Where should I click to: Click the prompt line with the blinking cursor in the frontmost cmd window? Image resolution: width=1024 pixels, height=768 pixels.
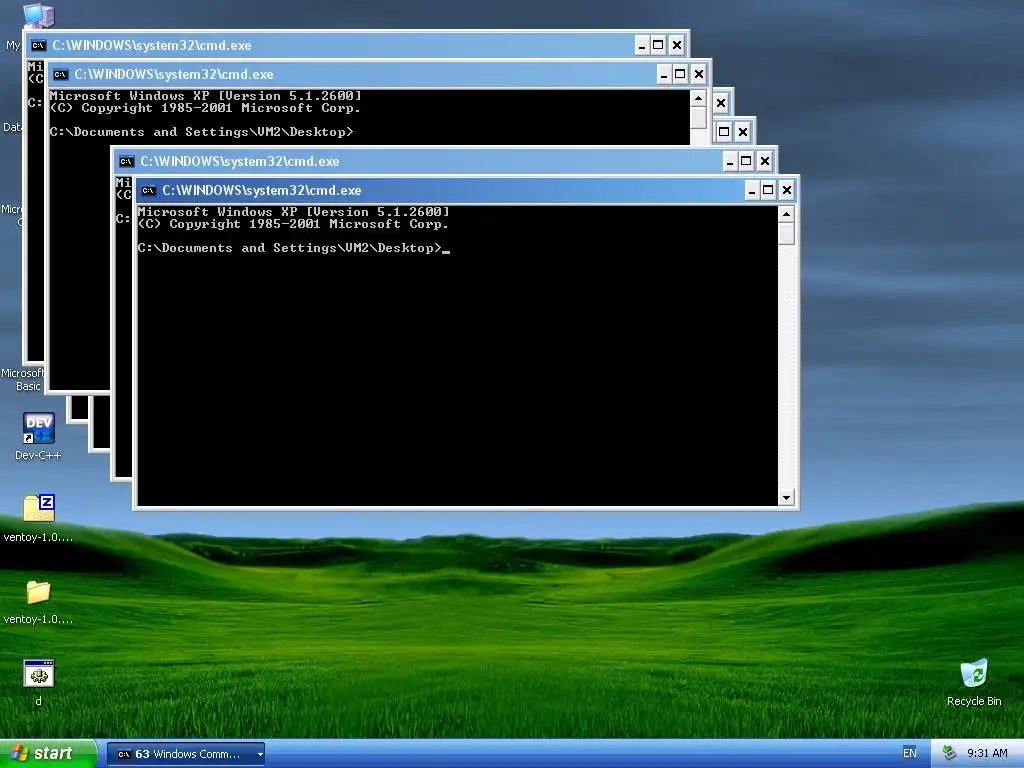(293, 248)
